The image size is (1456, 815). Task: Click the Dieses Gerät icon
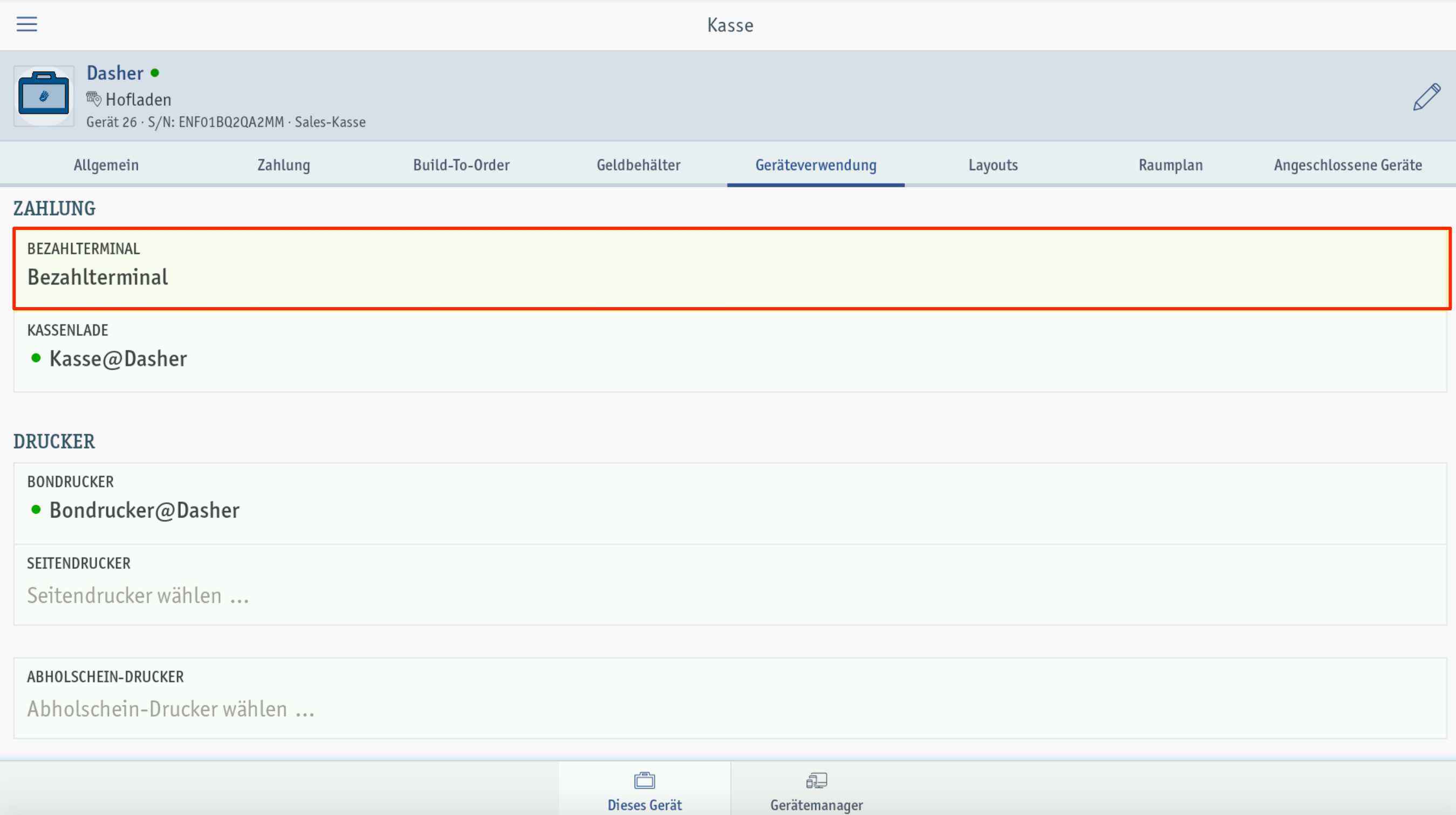[644, 780]
